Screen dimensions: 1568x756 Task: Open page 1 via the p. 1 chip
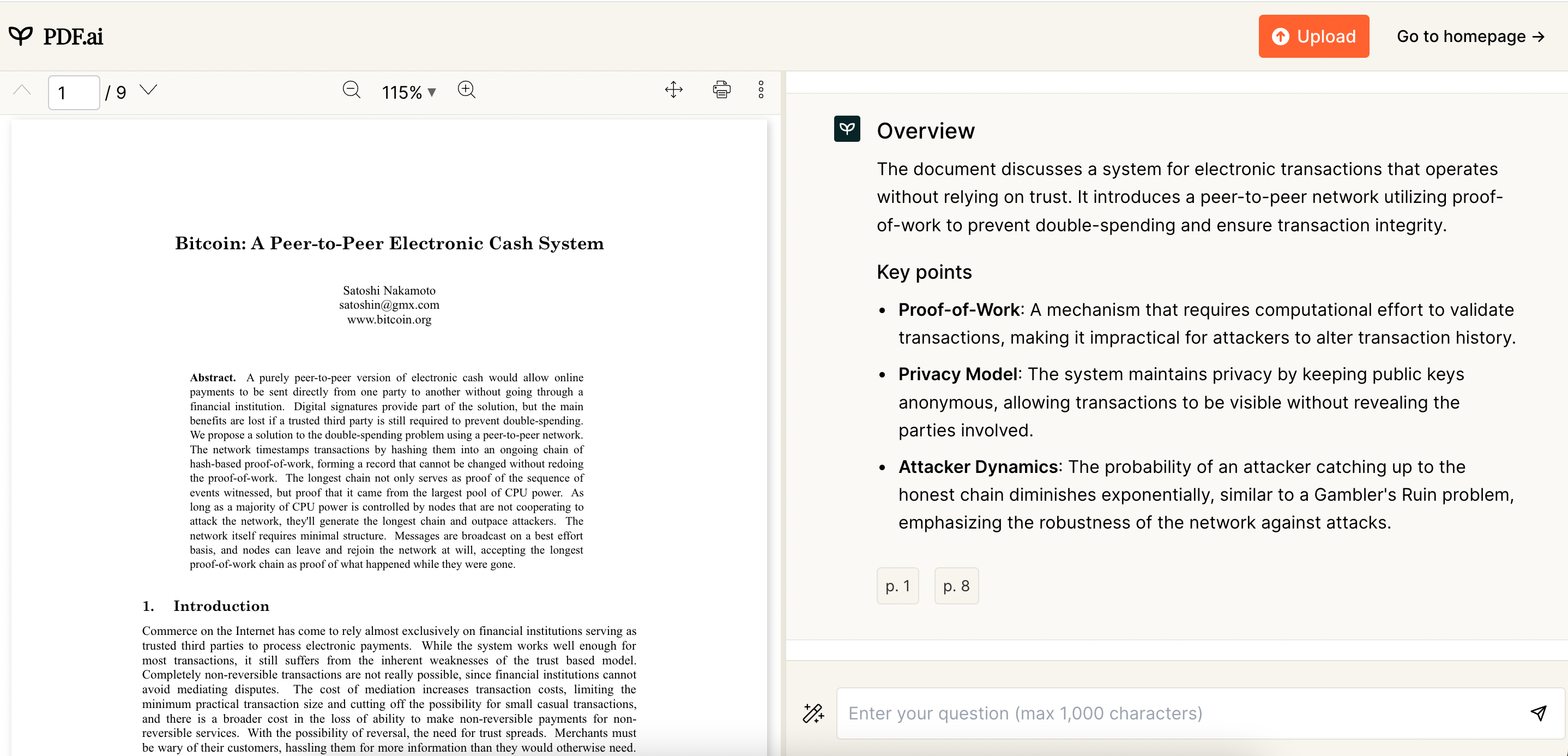pos(897,585)
